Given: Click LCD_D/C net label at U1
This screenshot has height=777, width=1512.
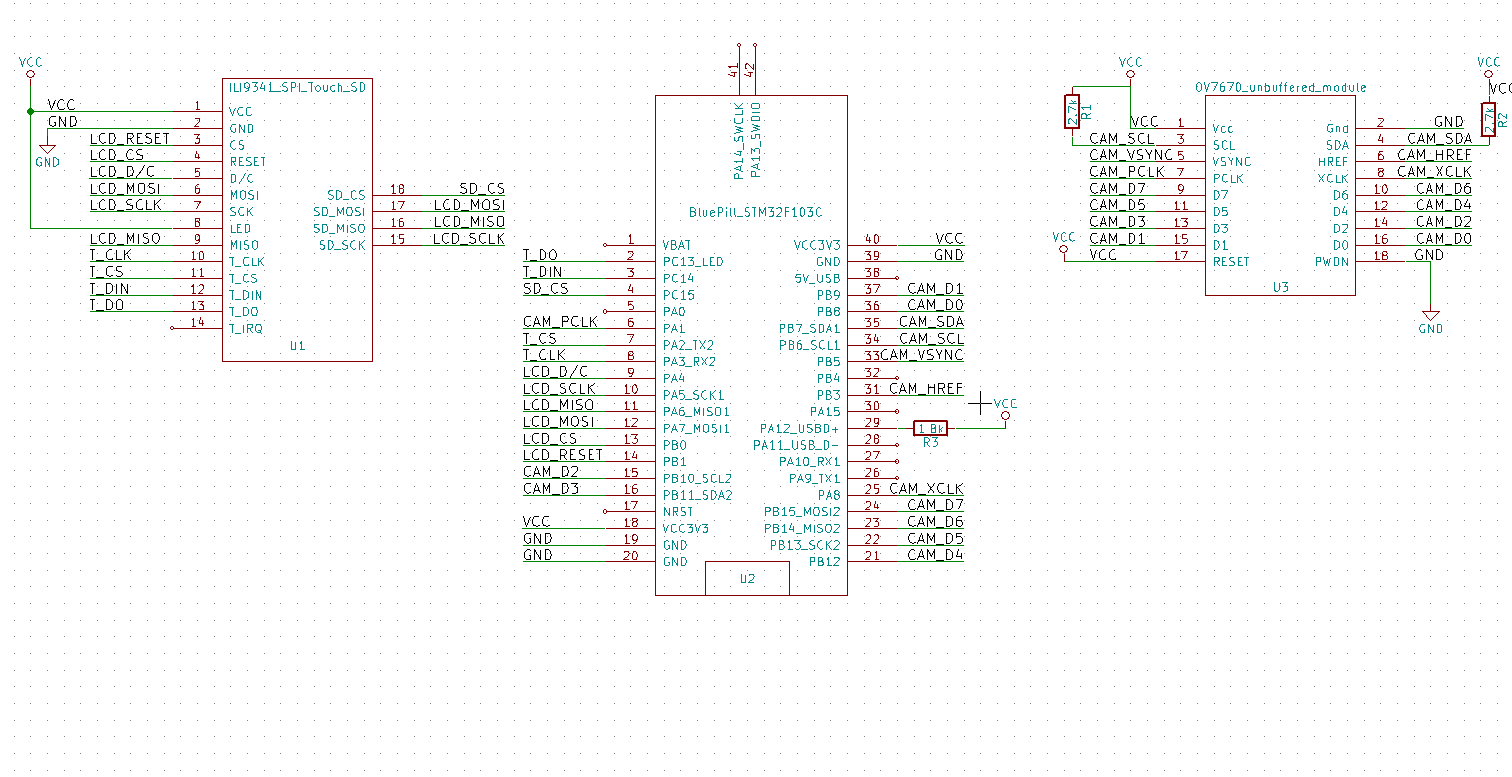Looking at the screenshot, I should tap(122, 172).
